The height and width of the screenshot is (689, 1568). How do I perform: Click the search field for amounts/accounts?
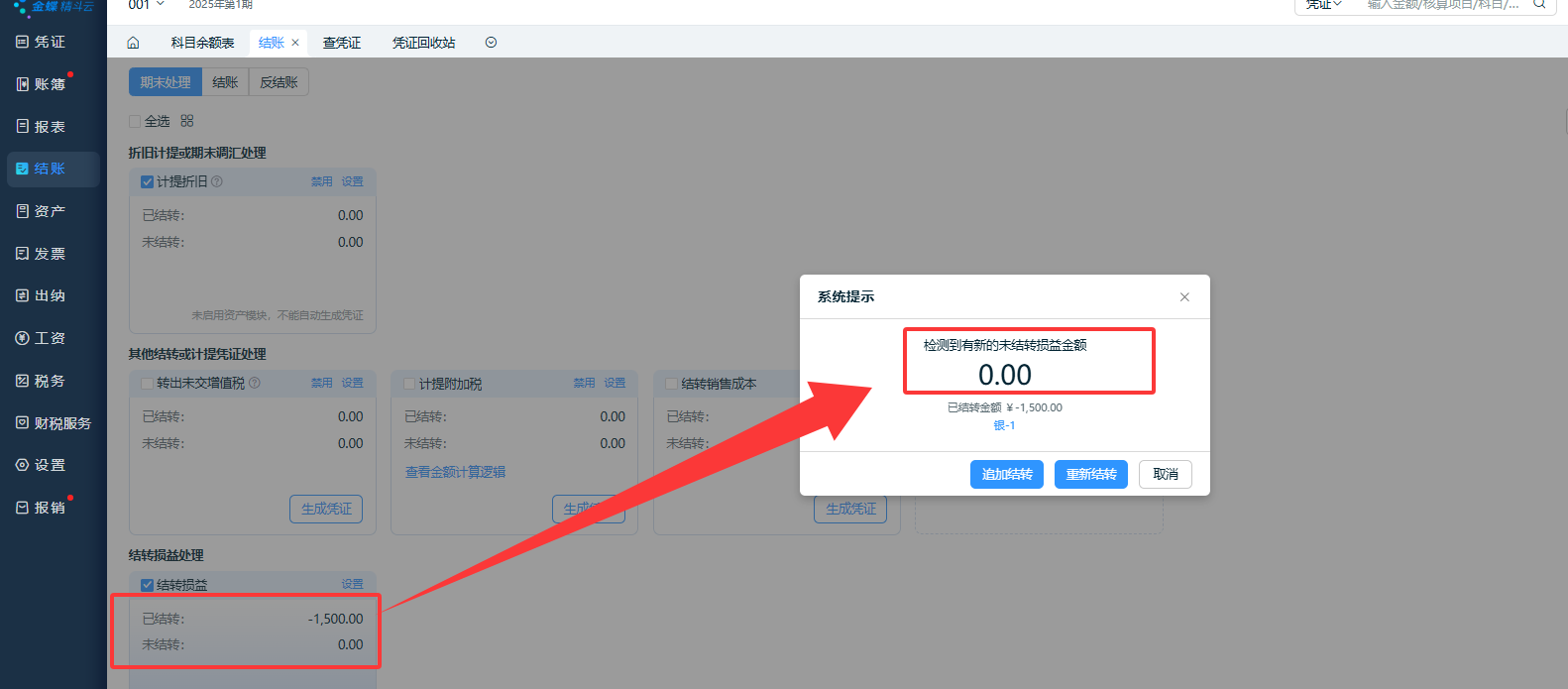[x=1442, y=5]
